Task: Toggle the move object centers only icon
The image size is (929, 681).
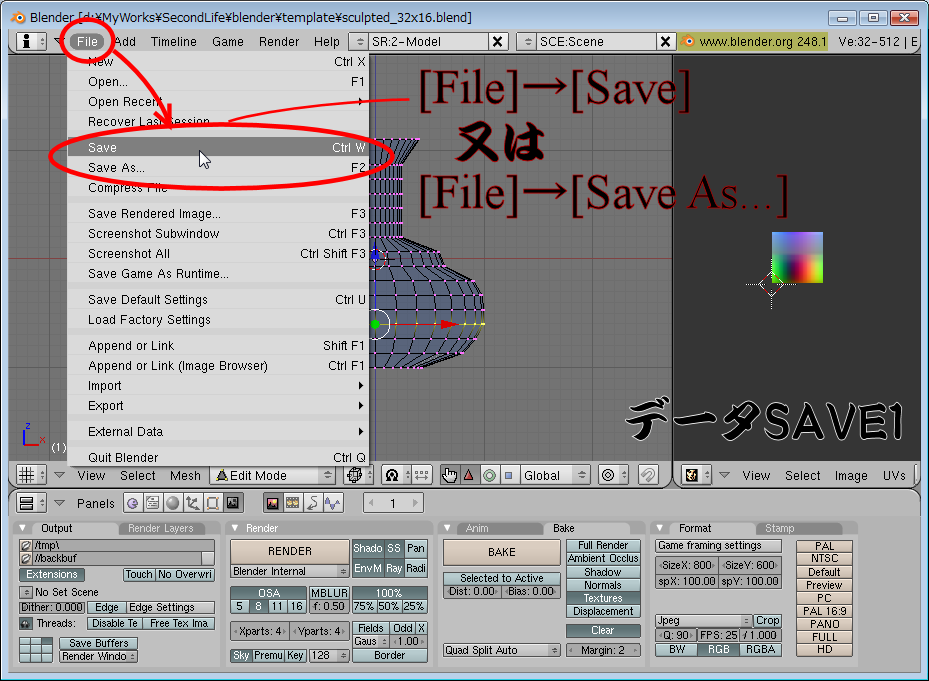Action: (421, 475)
